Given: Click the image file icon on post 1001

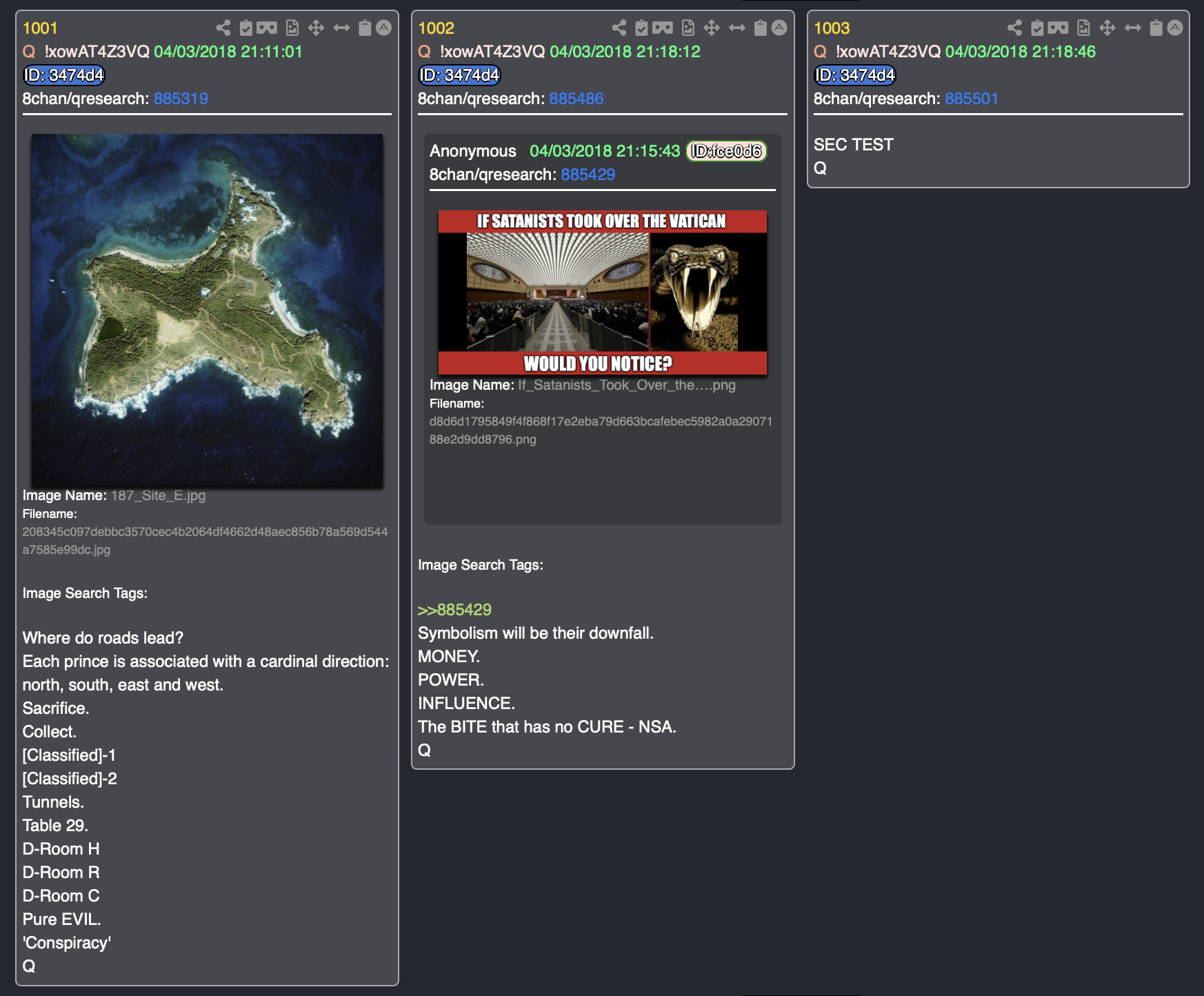Looking at the screenshot, I should (292, 28).
